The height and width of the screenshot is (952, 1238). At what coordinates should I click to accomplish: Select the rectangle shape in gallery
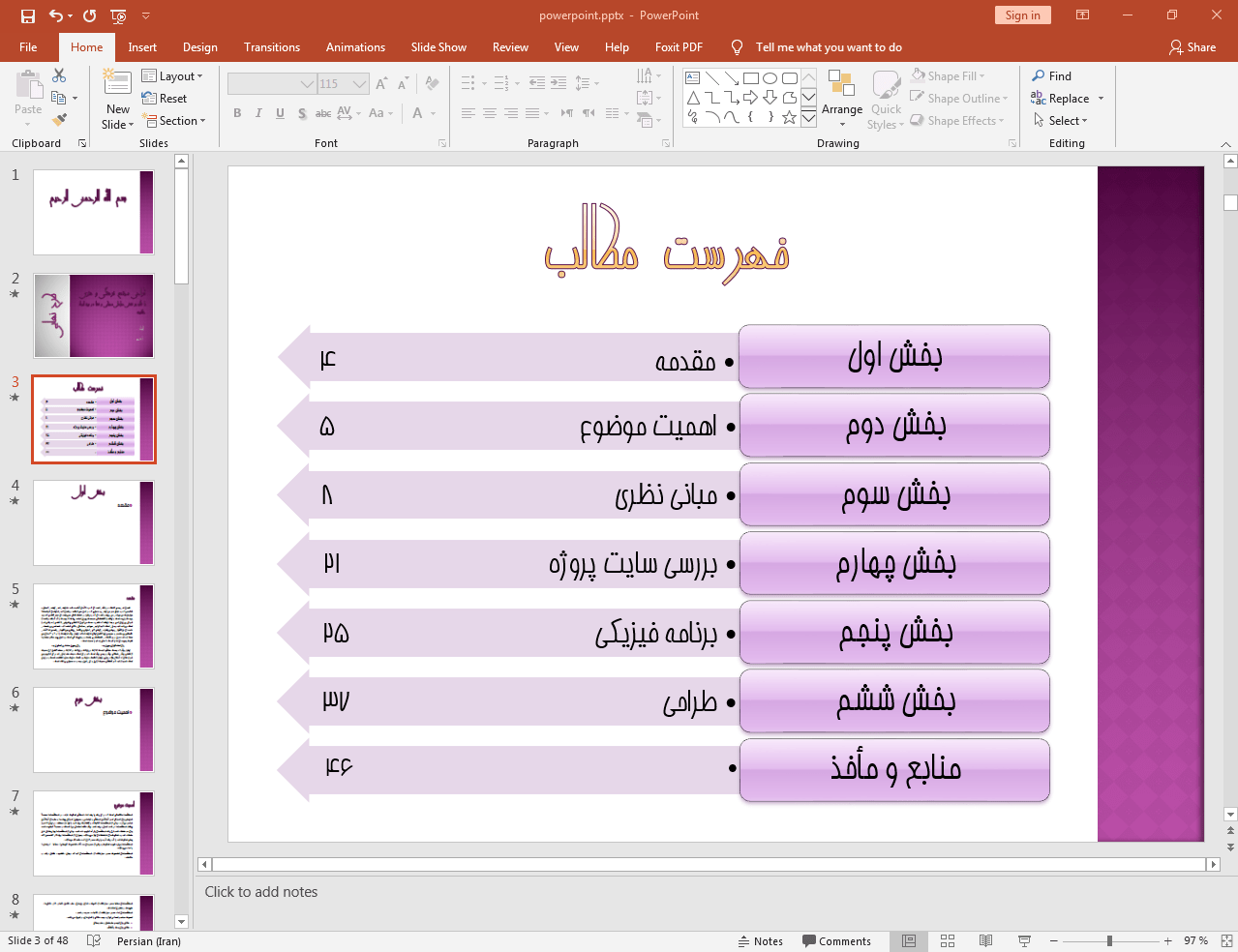tap(750, 78)
